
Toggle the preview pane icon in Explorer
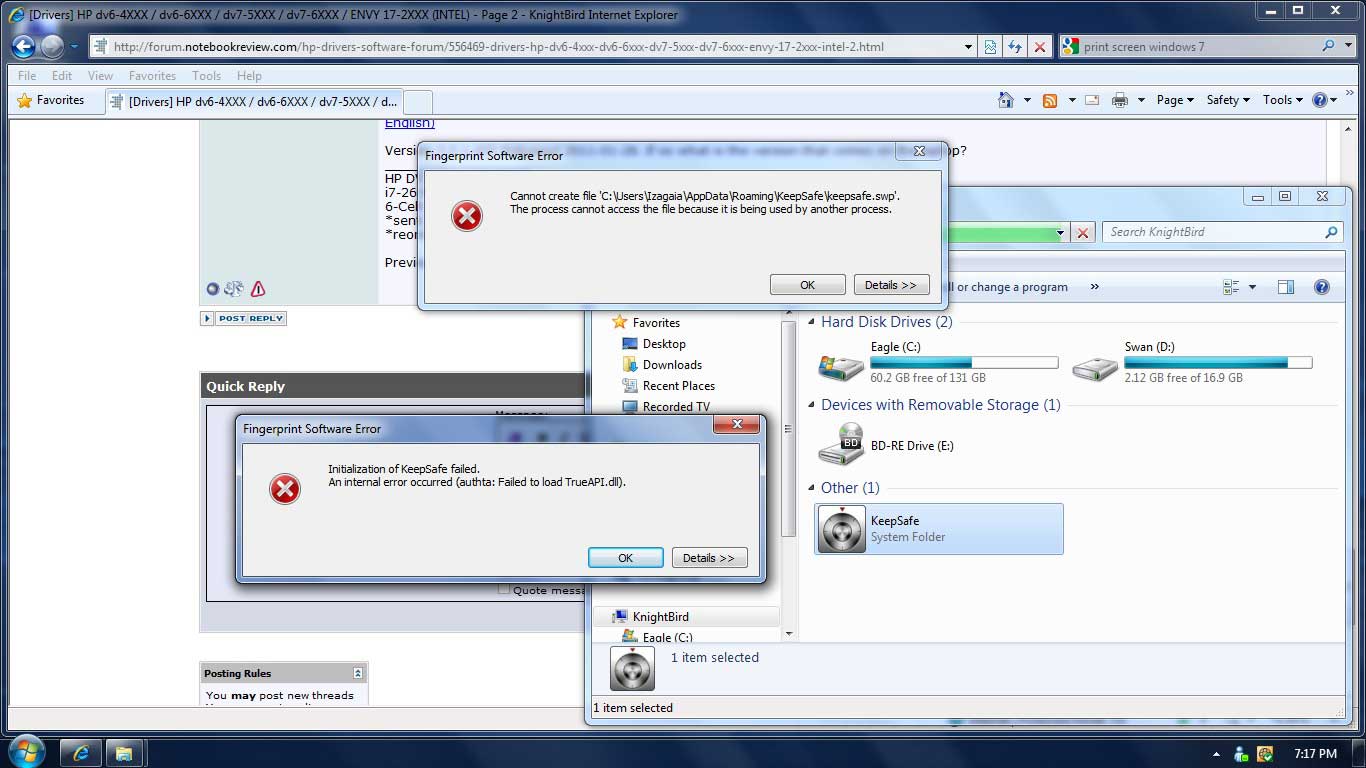1286,287
